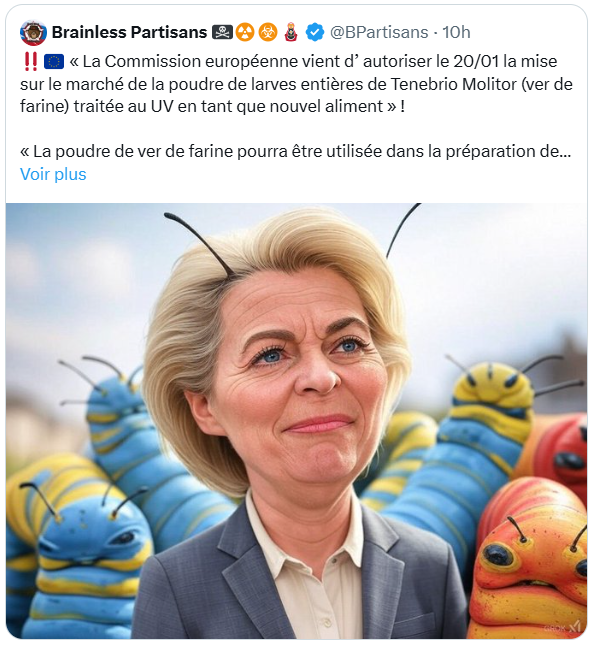Click the blue verified checkmark badge

click(x=314, y=32)
